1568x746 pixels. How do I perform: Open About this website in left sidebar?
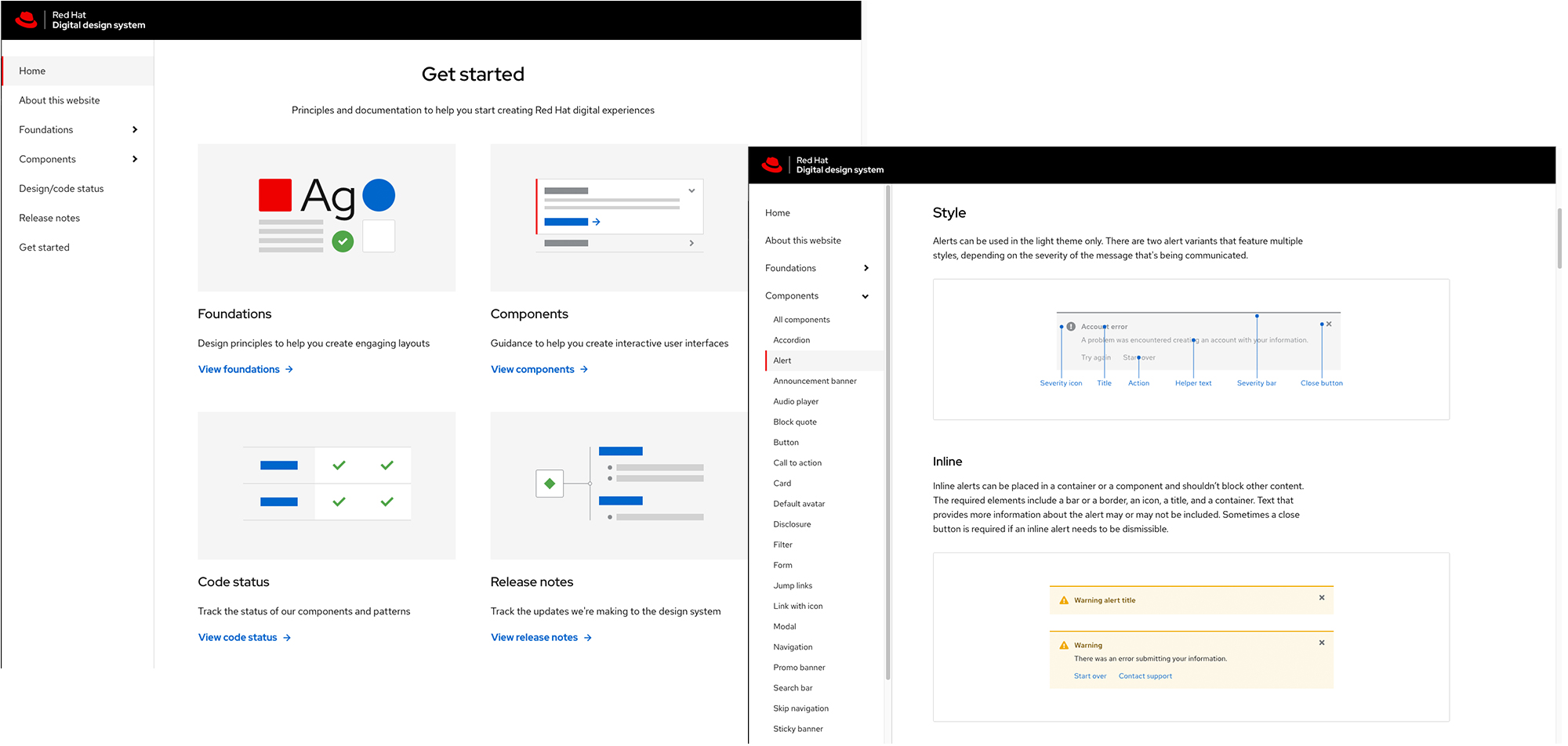[x=60, y=100]
